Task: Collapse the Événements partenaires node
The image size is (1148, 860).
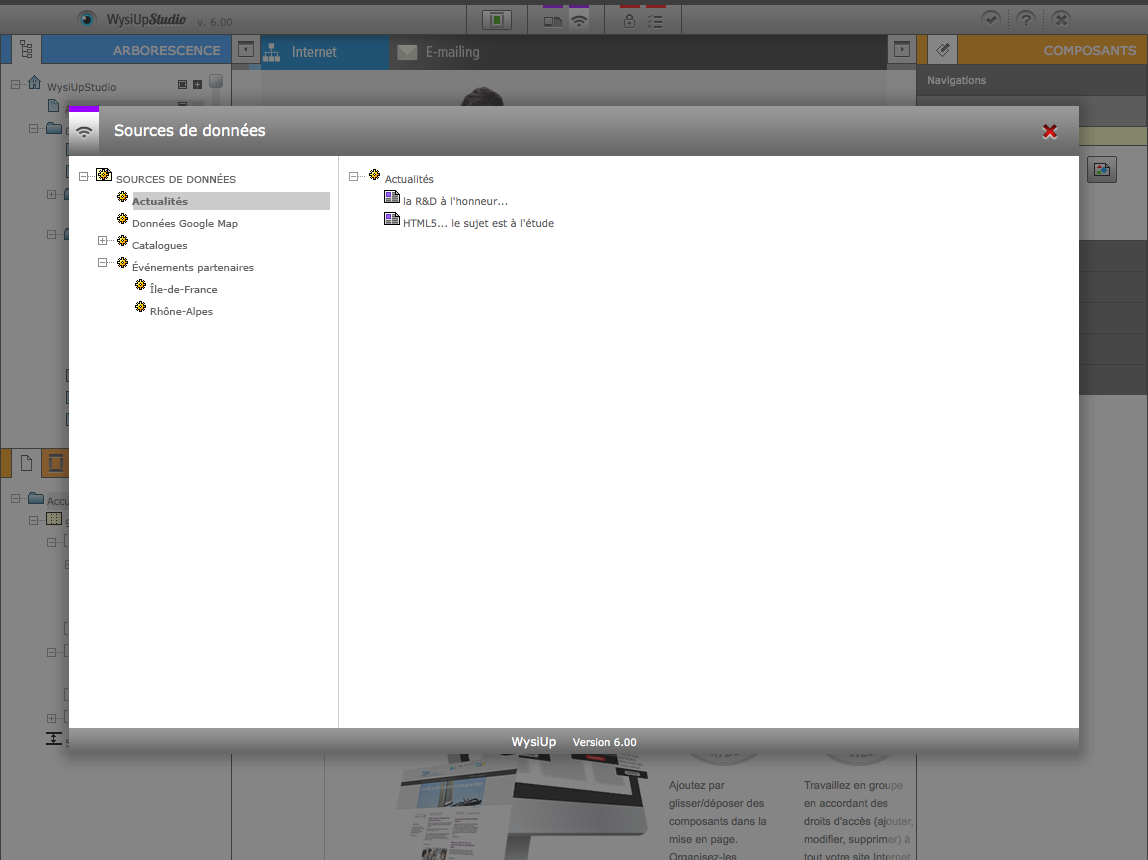Action: click(x=102, y=263)
